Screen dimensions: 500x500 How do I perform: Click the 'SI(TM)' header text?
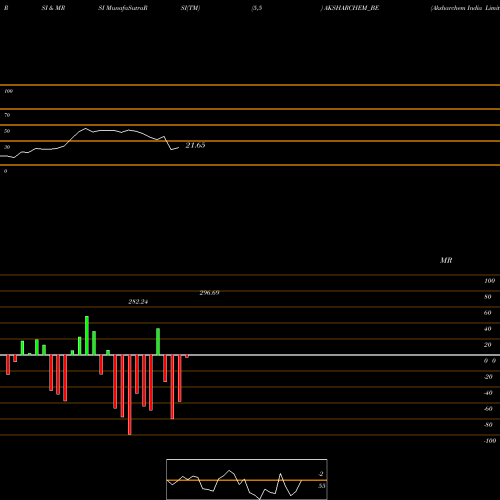pos(190,8)
